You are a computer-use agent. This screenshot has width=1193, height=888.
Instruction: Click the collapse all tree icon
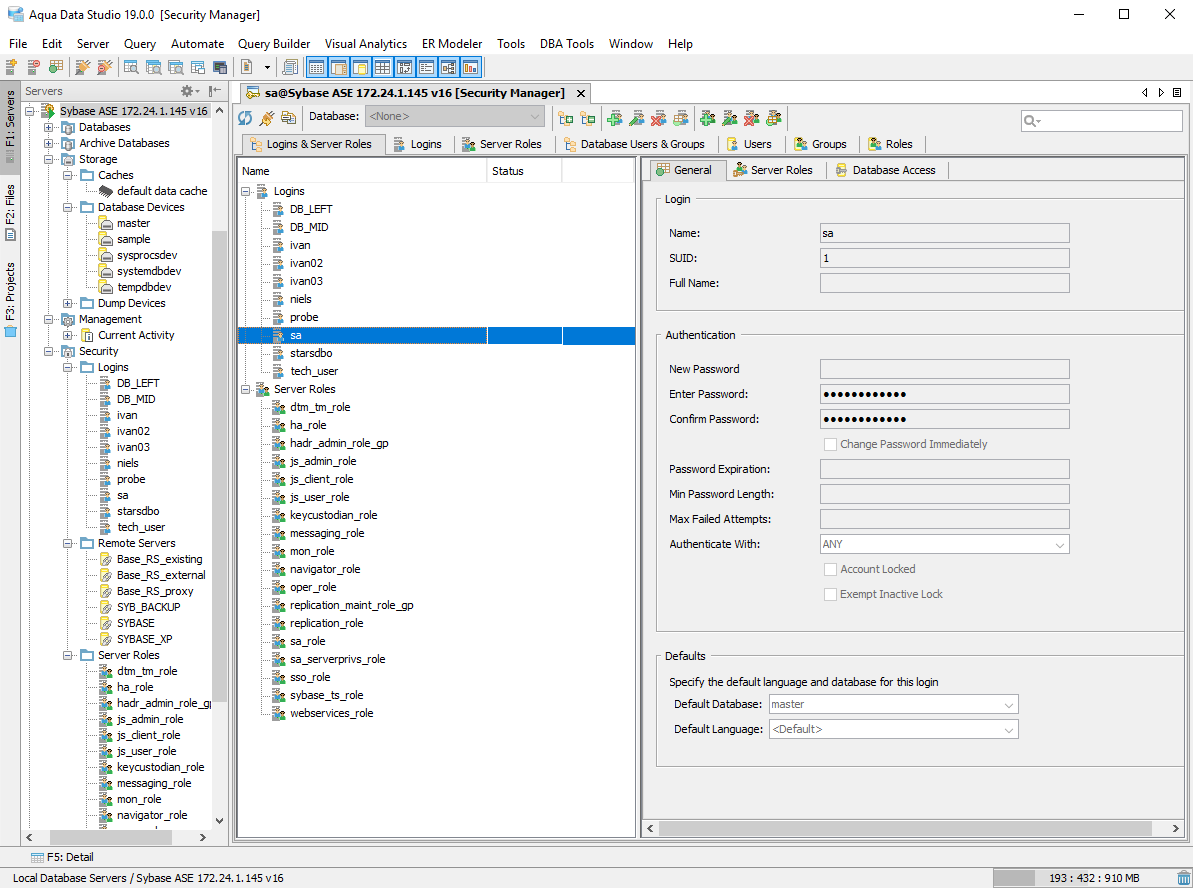pyautogui.click(x=587, y=118)
